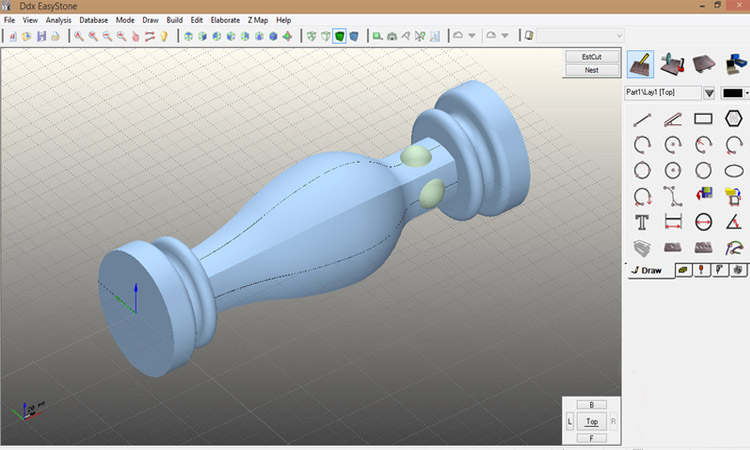Select the Parallel line tool
The height and width of the screenshot is (450, 750).
pyautogui.click(x=673, y=119)
